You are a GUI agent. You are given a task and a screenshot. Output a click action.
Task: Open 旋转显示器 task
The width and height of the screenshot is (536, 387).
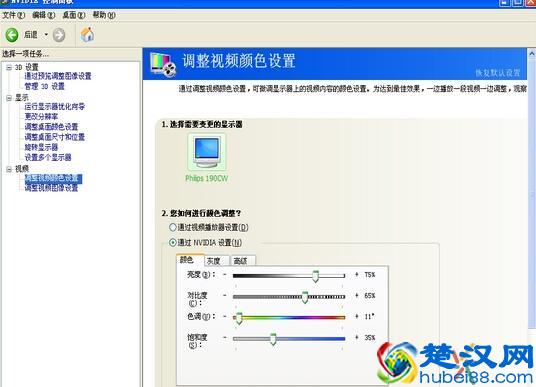41,147
